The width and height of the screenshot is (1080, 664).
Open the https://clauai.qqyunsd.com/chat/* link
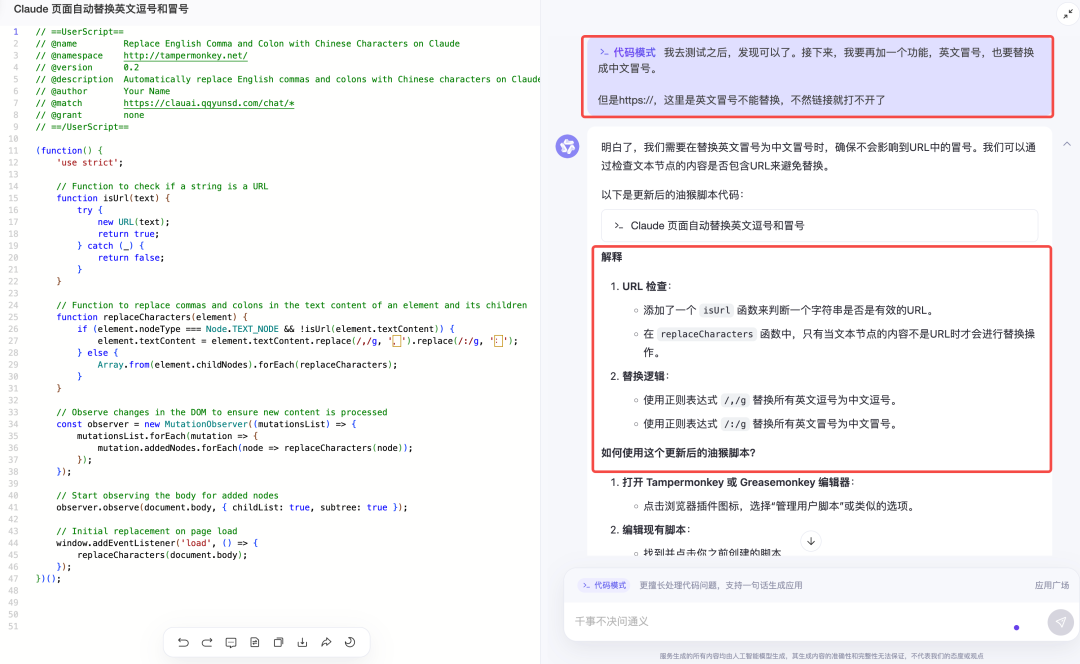[x=209, y=103]
